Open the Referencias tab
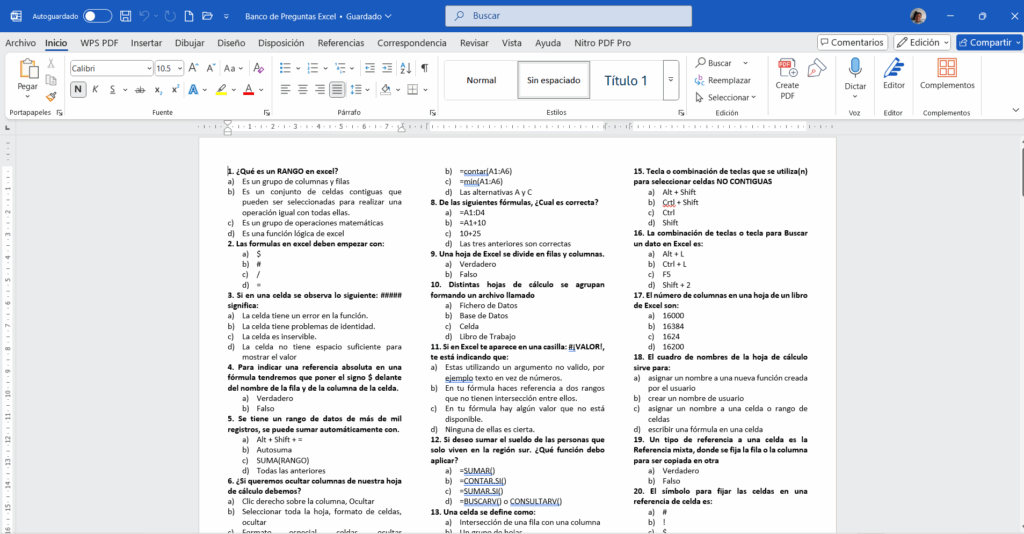The height and width of the screenshot is (534, 1024). [341, 43]
